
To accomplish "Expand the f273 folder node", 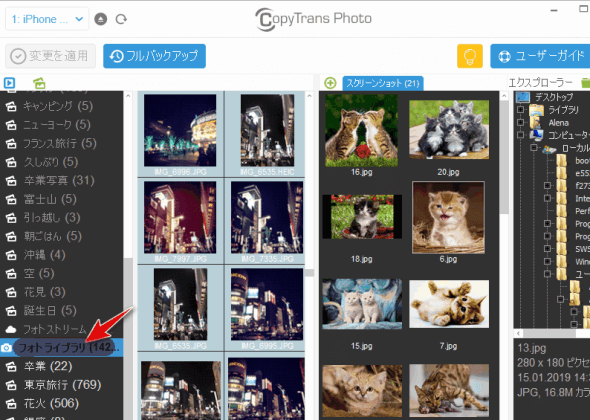I will click(x=547, y=186).
